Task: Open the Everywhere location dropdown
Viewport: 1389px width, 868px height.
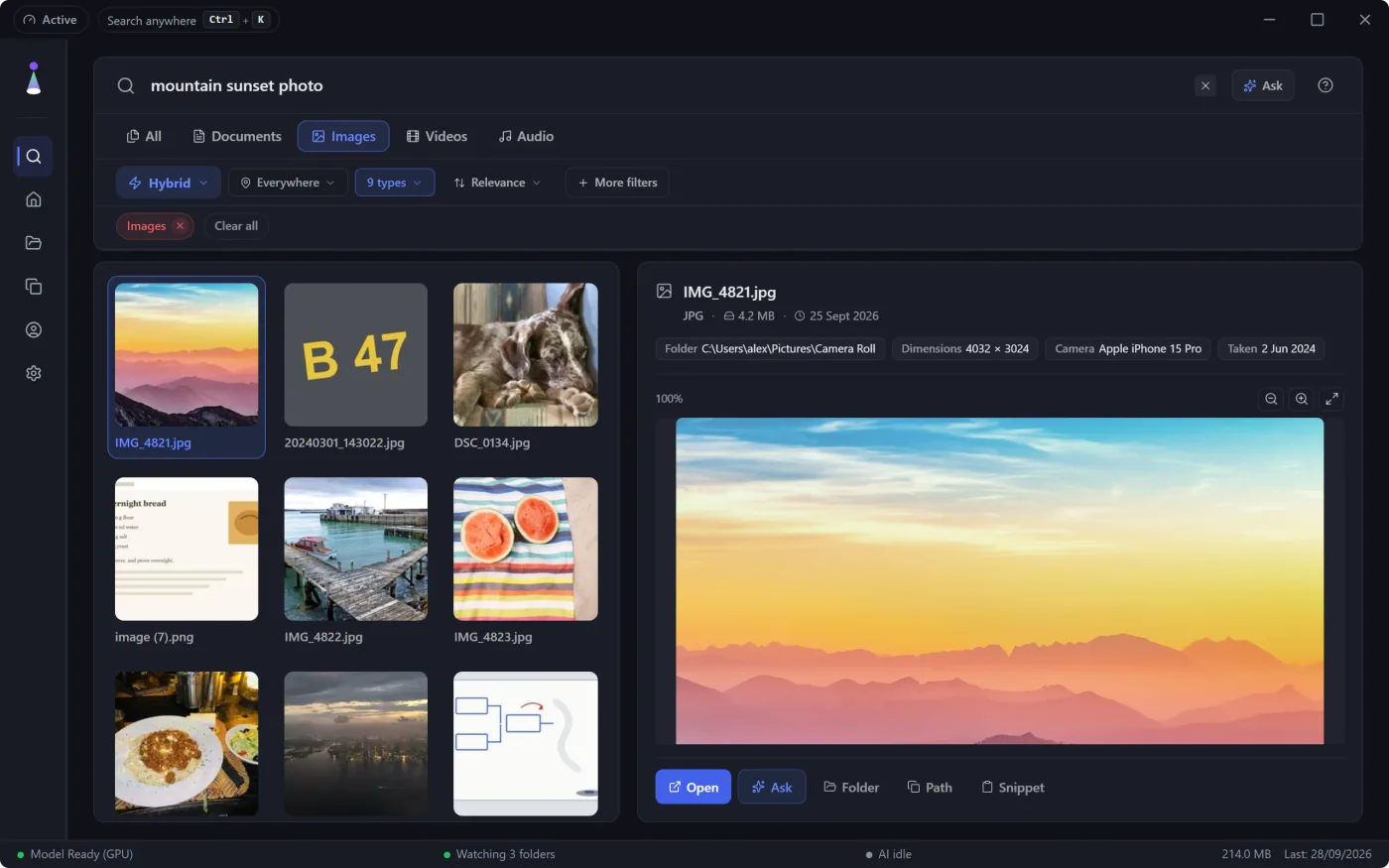Action: [288, 183]
